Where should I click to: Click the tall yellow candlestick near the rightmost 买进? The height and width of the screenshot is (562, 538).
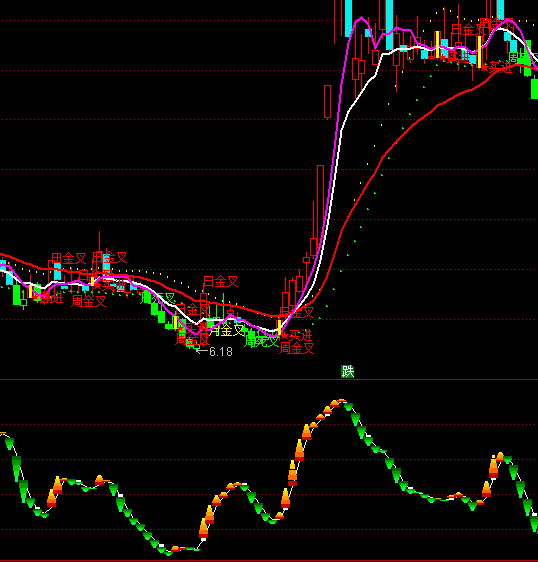[x=479, y=52]
